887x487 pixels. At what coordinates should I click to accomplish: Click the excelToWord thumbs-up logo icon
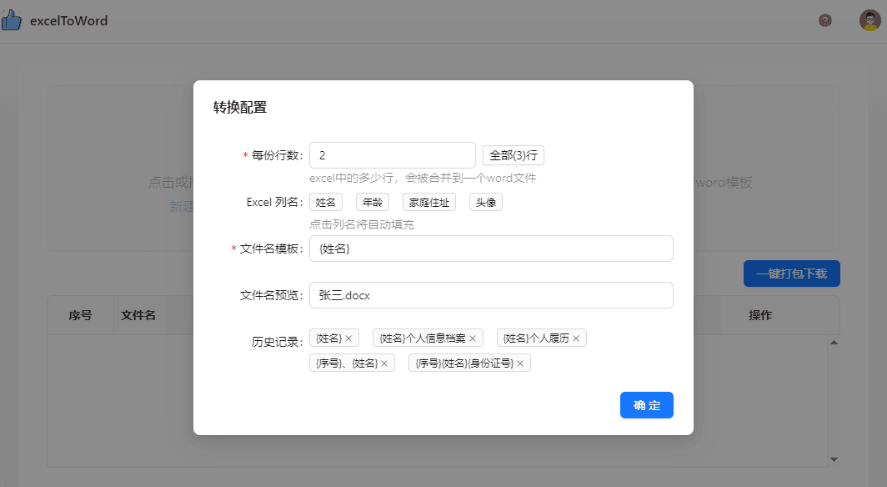point(12,20)
